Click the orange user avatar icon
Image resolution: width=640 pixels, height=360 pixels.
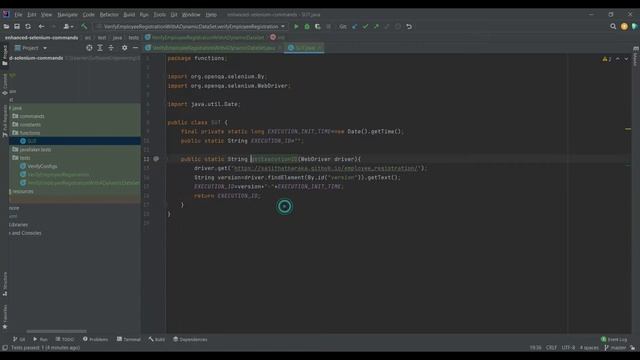pyautogui.click(x=624, y=27)
